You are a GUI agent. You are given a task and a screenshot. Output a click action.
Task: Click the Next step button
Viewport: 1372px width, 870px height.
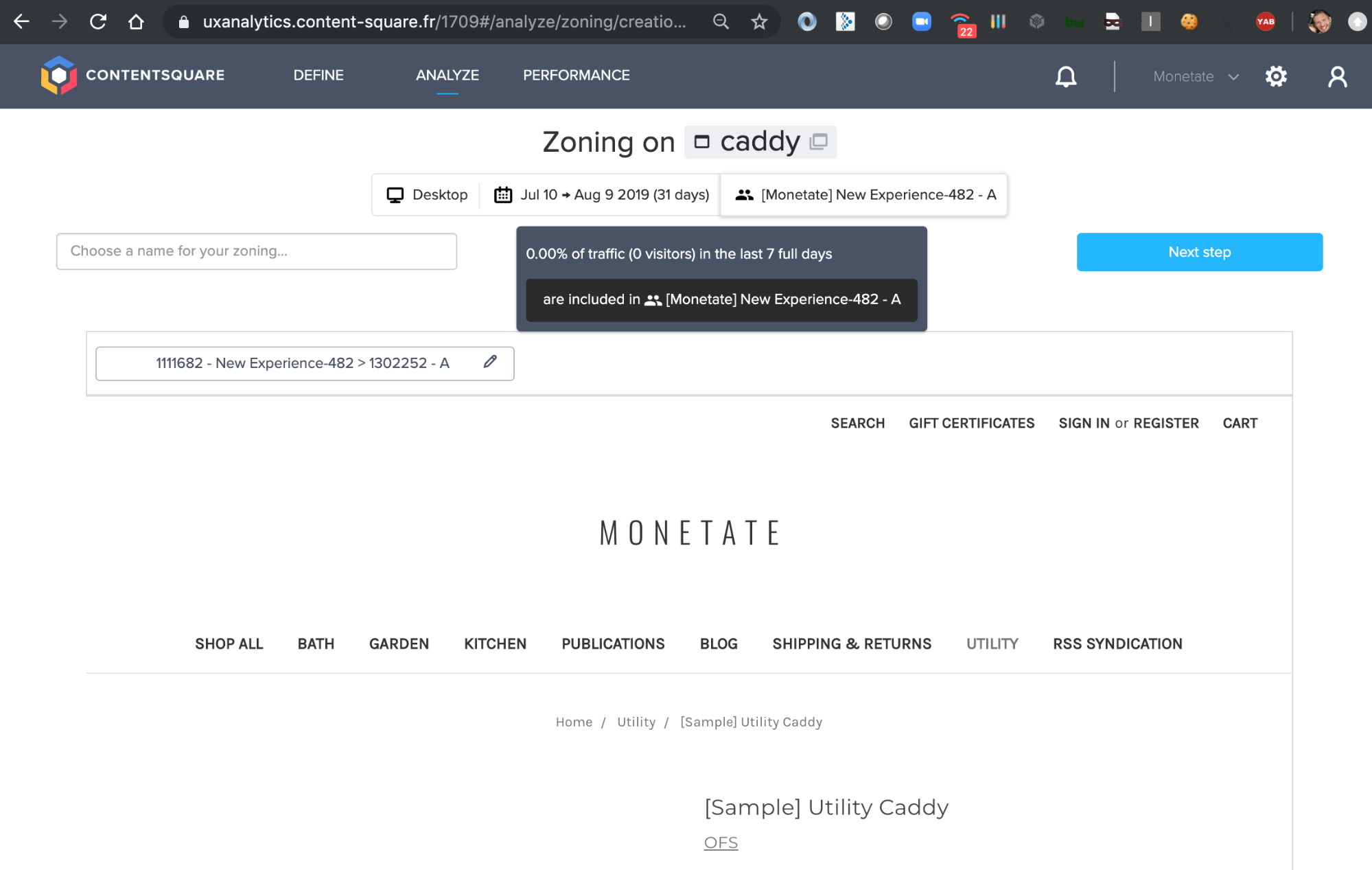(1199, 252)
